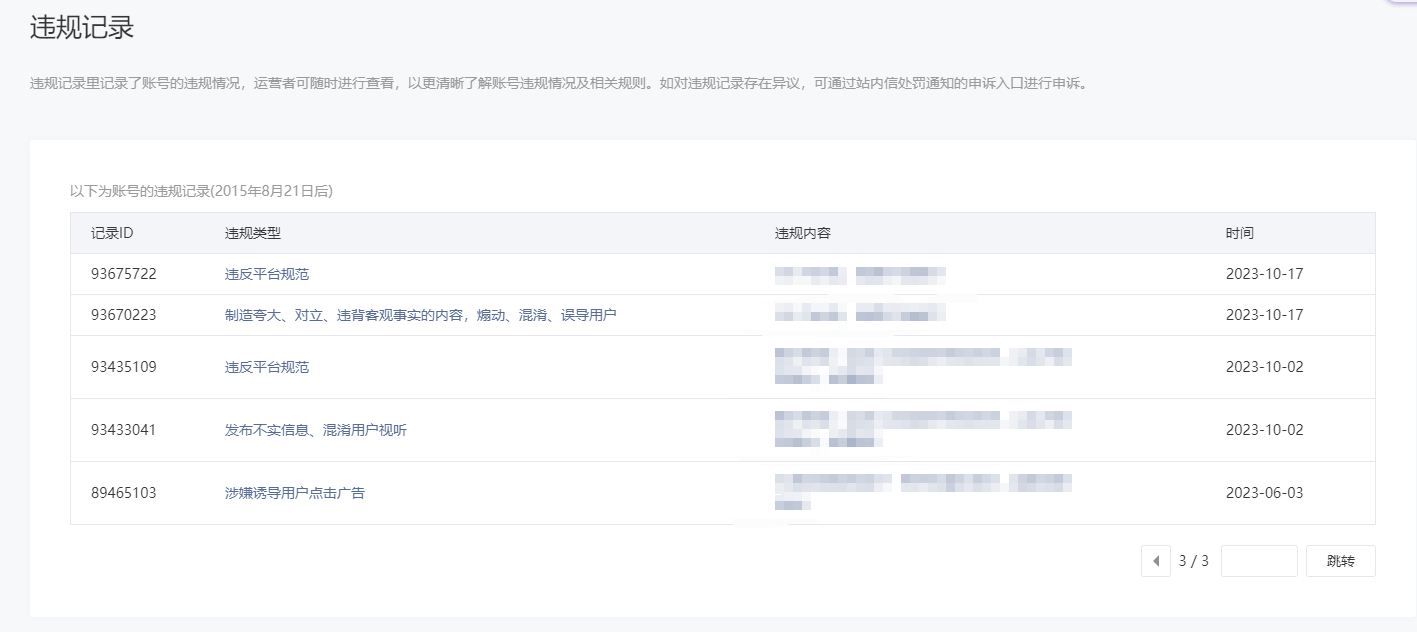Select record ID 93433041
Screen dimensions: 1417x632
[x=123, y=430]
